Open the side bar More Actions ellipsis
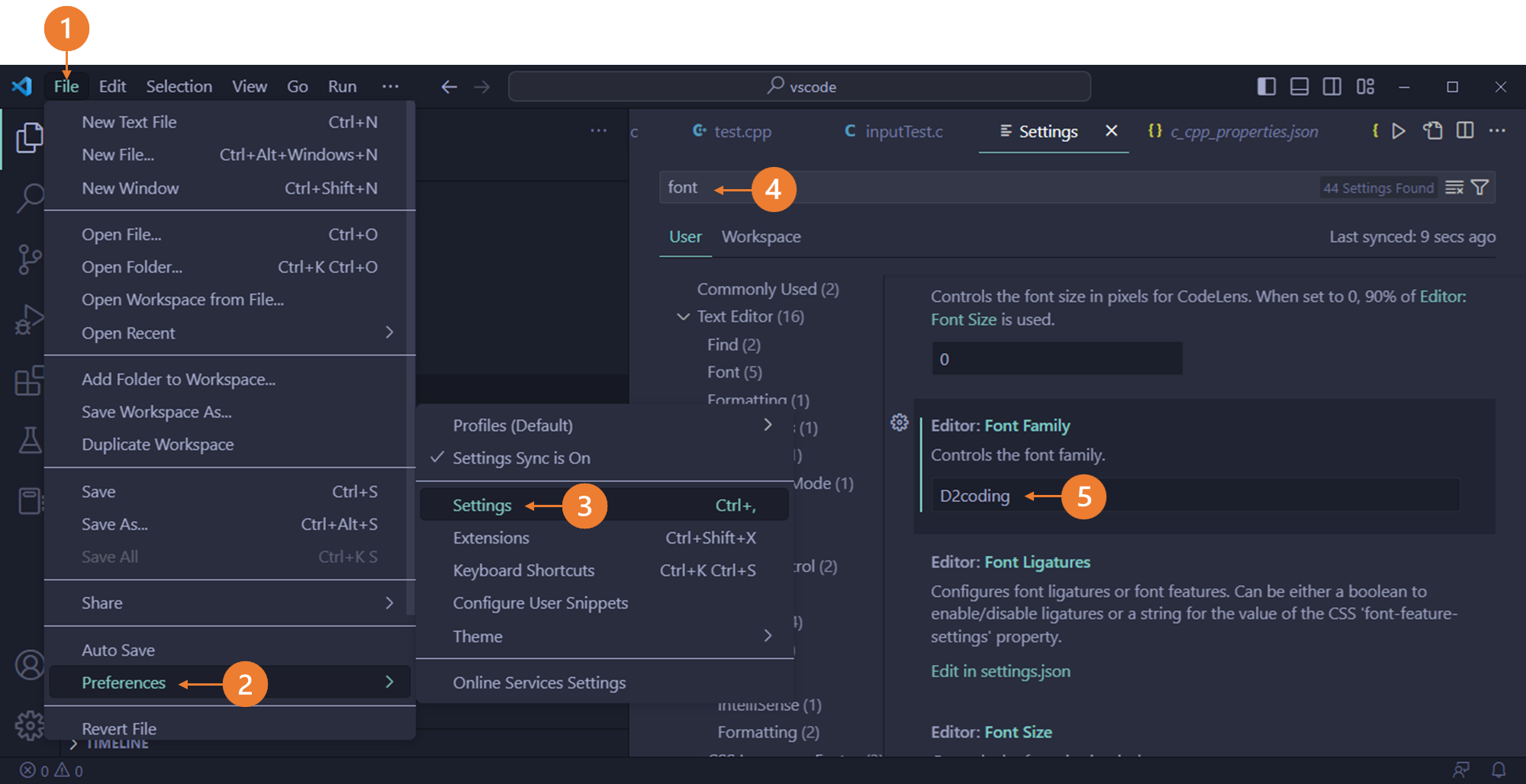Viewport: 1526px width, 784px height. pos(598,130)
